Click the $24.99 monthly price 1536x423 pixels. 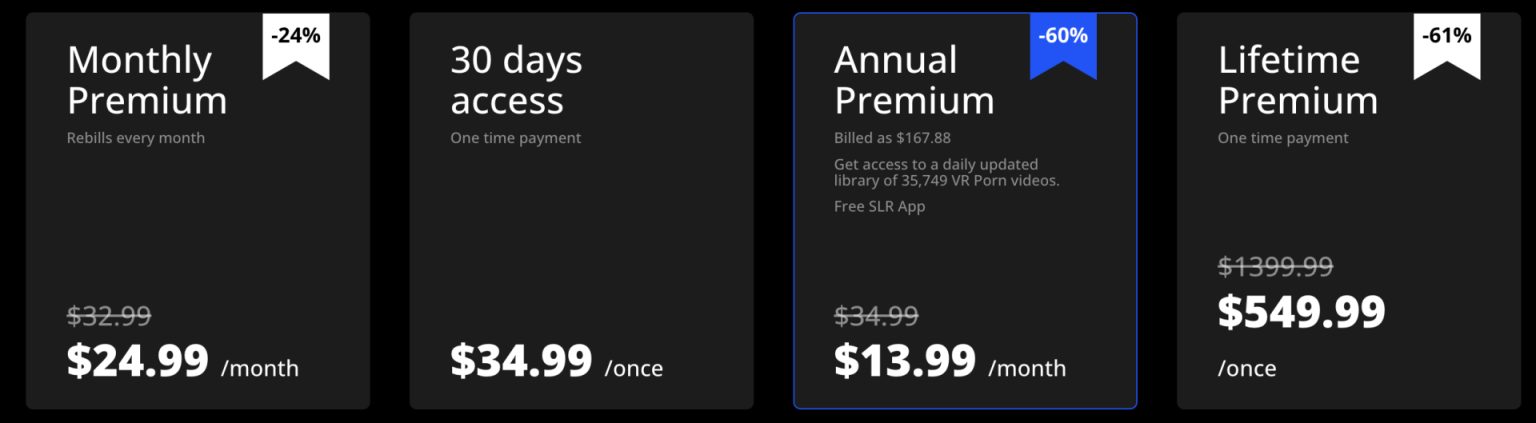click(x=138, y=361)
